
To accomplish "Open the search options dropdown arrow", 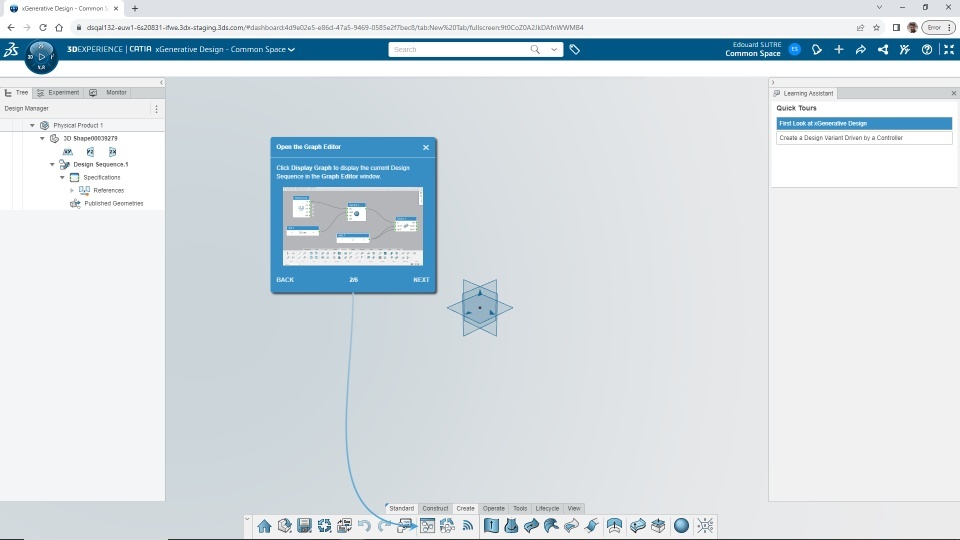I will pos(553,50).
